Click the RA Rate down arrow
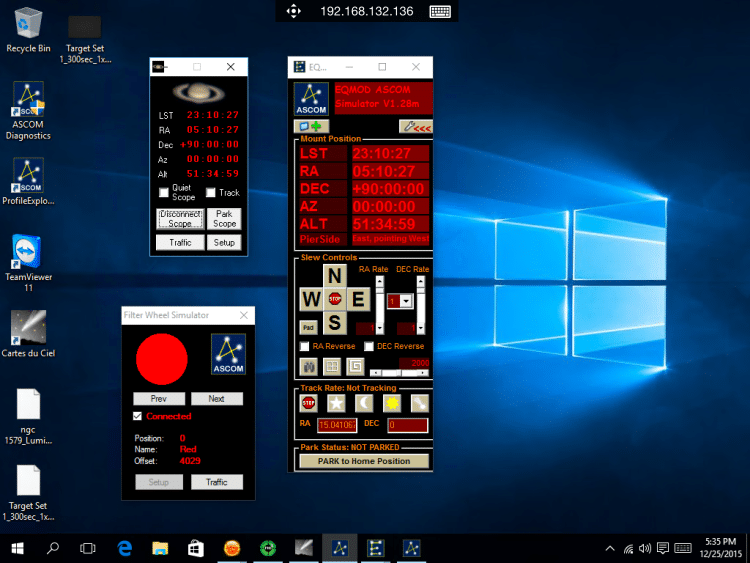Viewport: 750px width, 563px height. point(379,329)
